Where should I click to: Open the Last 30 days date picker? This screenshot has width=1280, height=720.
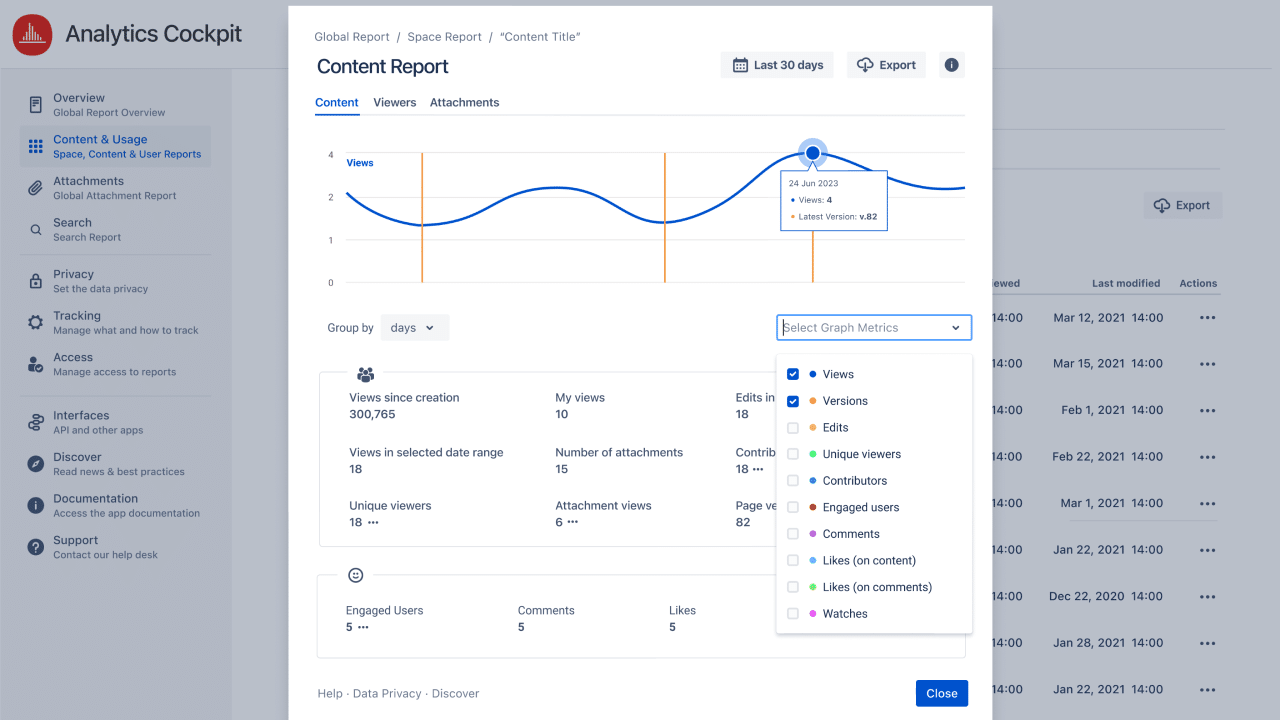point(777,64)
